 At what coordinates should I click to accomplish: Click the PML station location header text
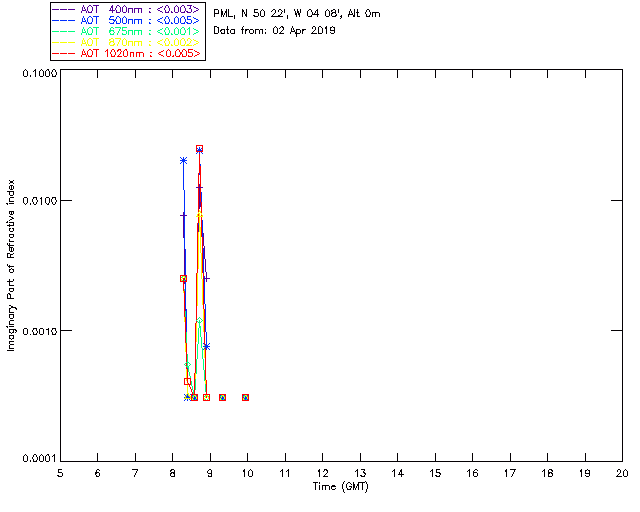(297, 14)
